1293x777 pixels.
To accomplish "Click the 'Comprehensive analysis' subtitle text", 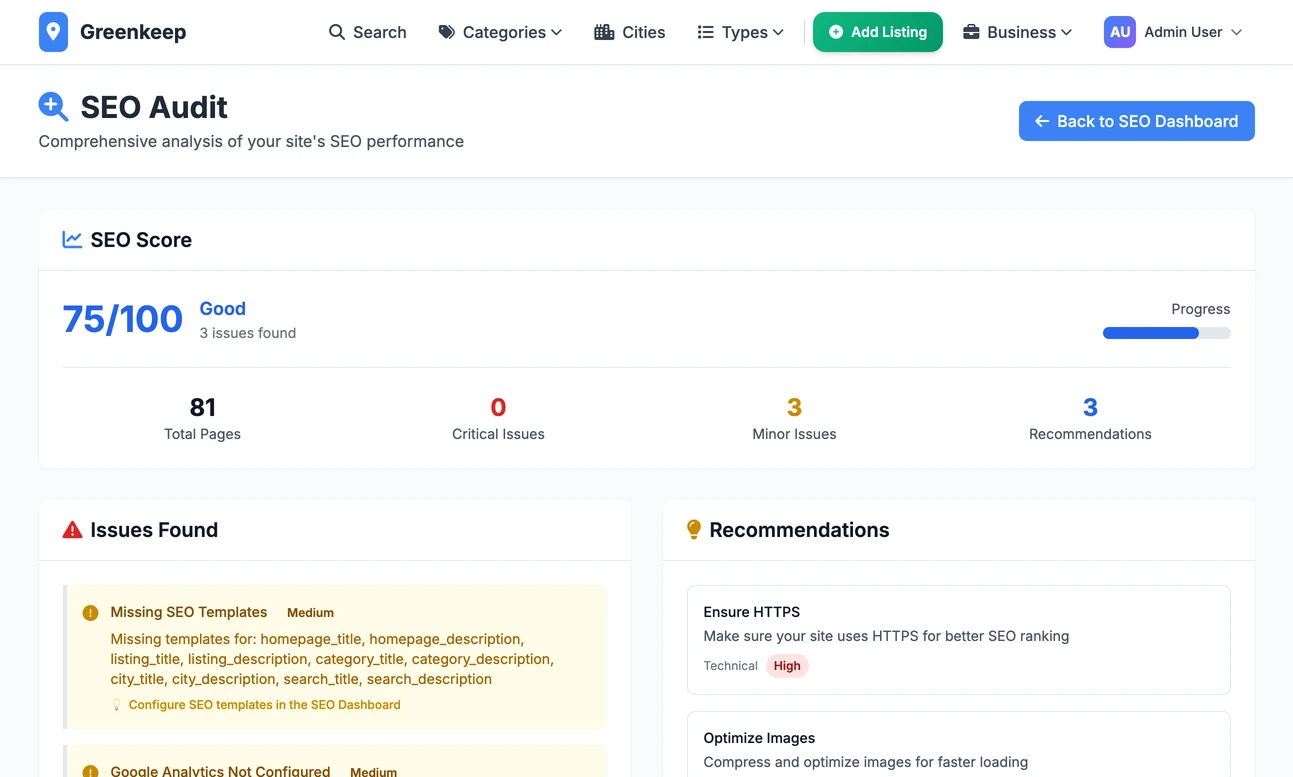I will coord(251,141).
